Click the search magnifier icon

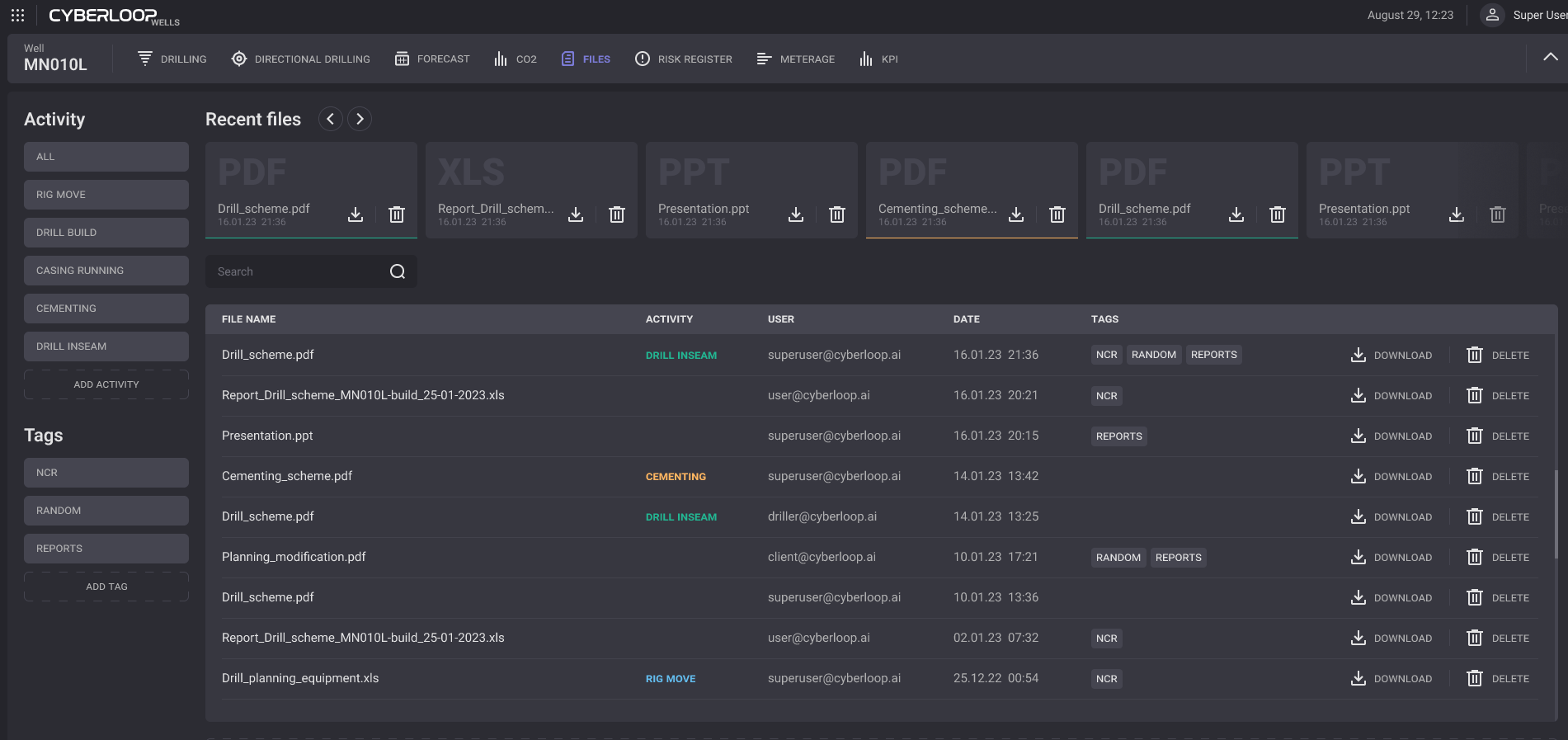click(398, 271)
